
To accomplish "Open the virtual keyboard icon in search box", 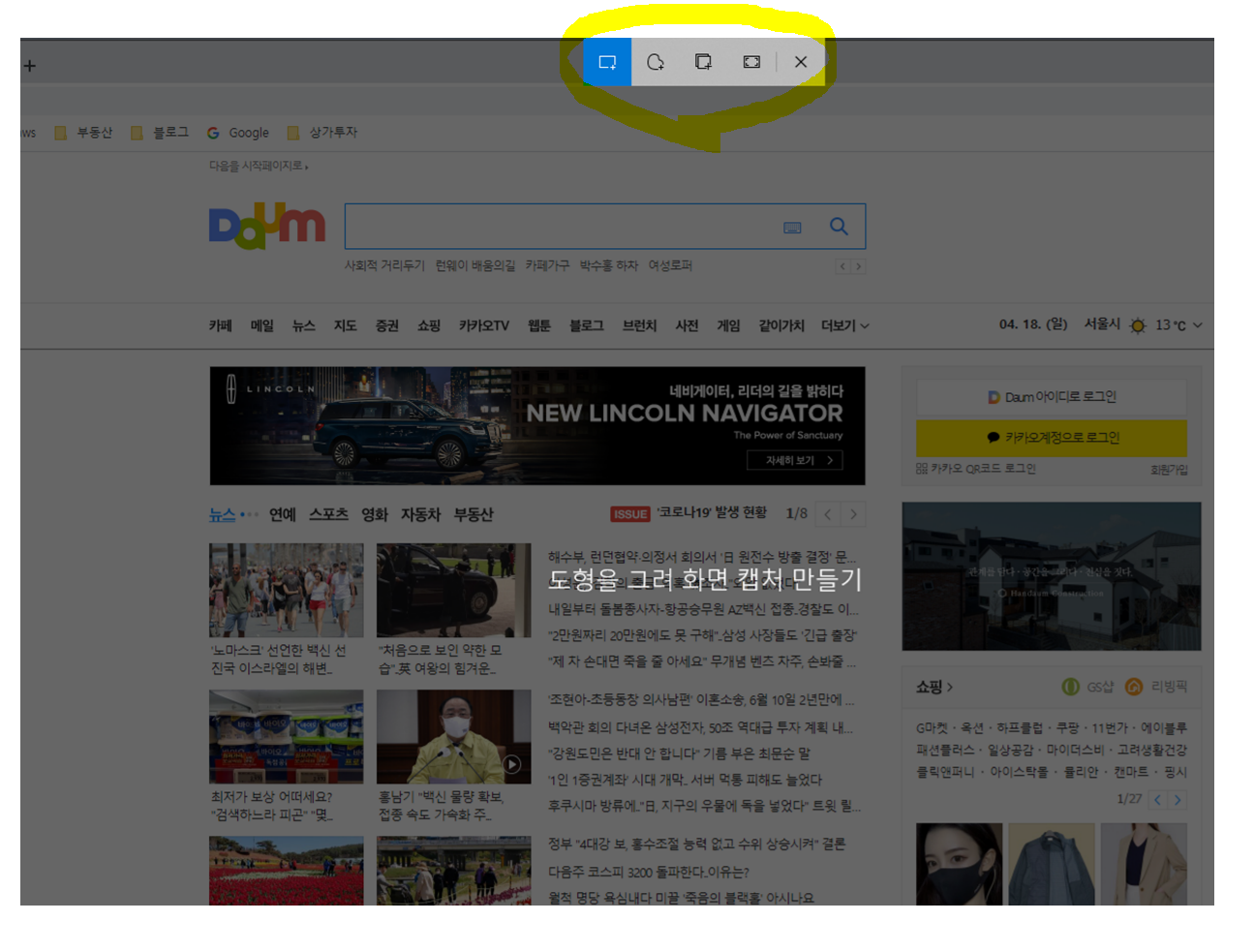I will click(x=792, y=228).
